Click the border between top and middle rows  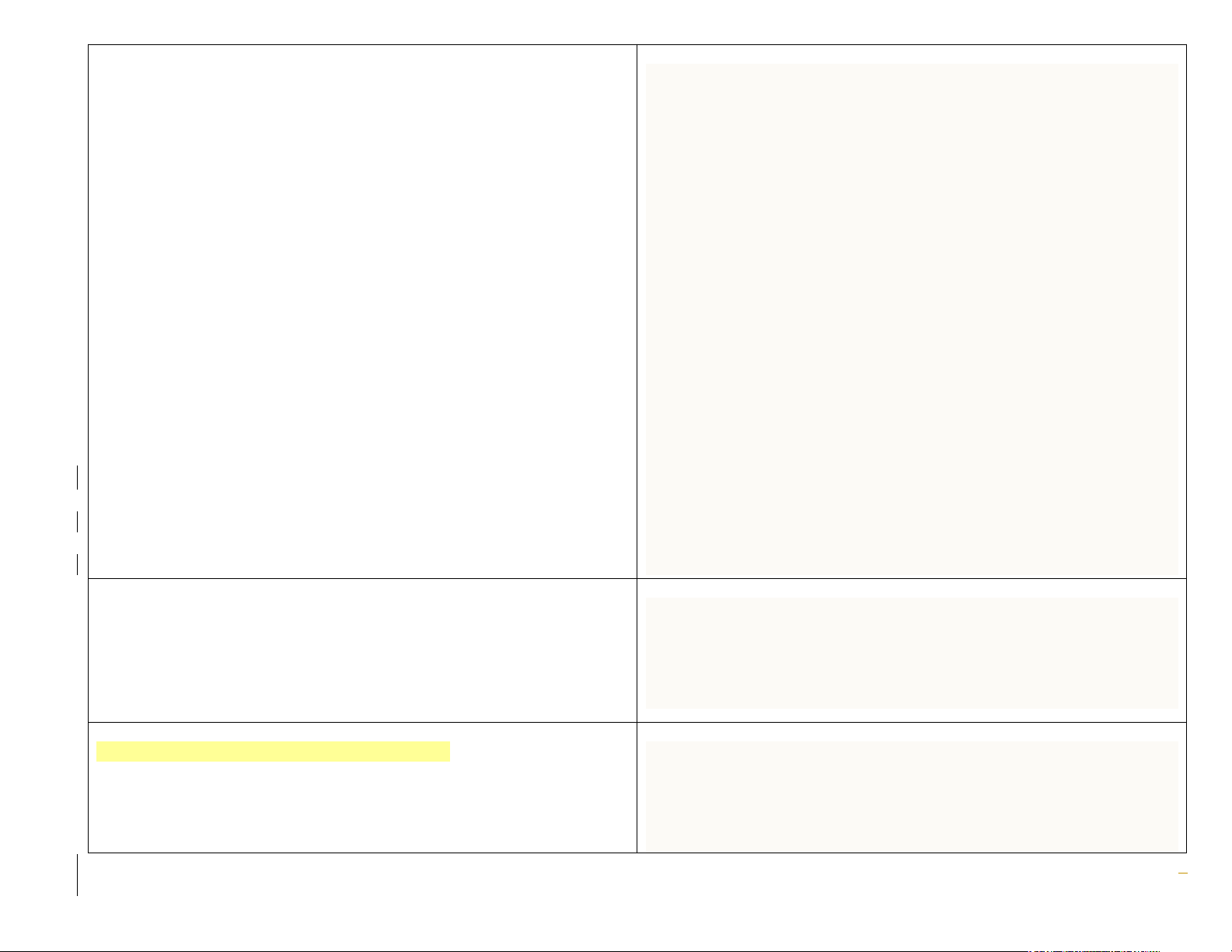click(x=362, y=578)
